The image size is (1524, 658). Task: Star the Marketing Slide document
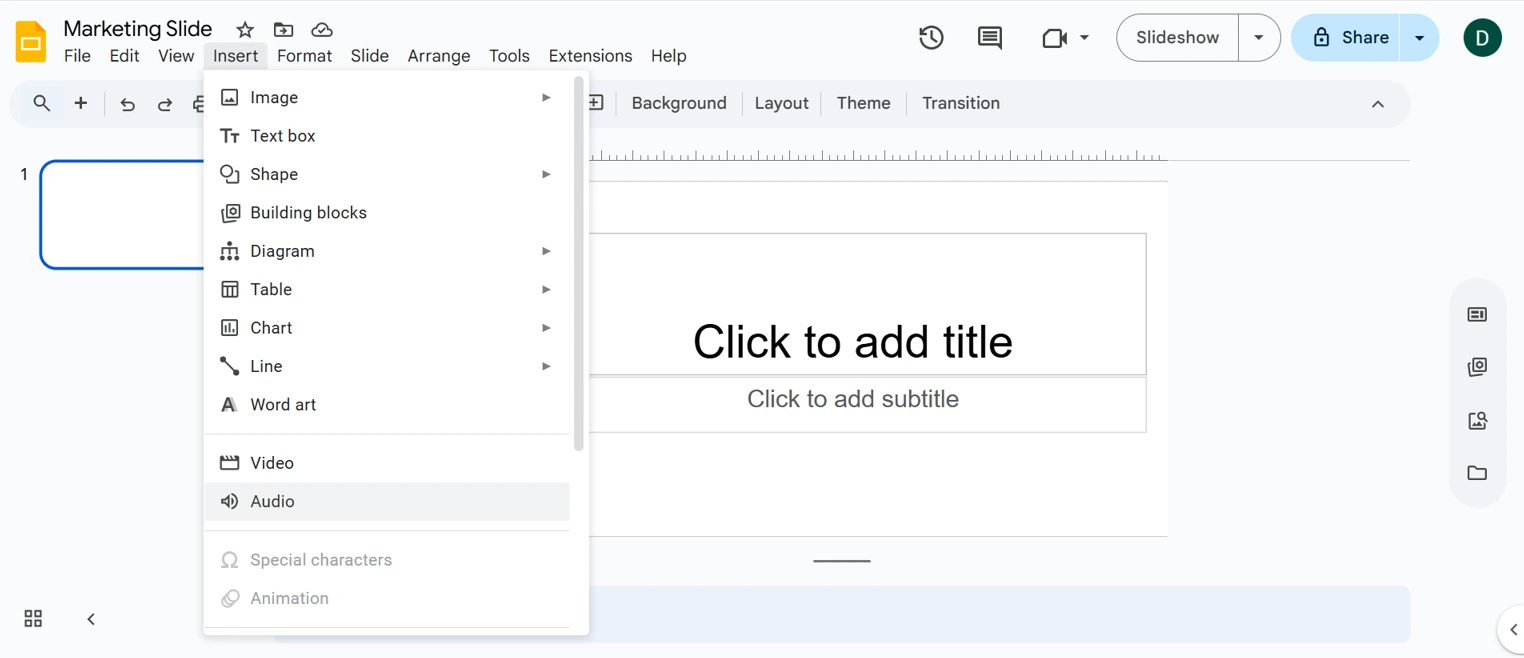[245, 30]
